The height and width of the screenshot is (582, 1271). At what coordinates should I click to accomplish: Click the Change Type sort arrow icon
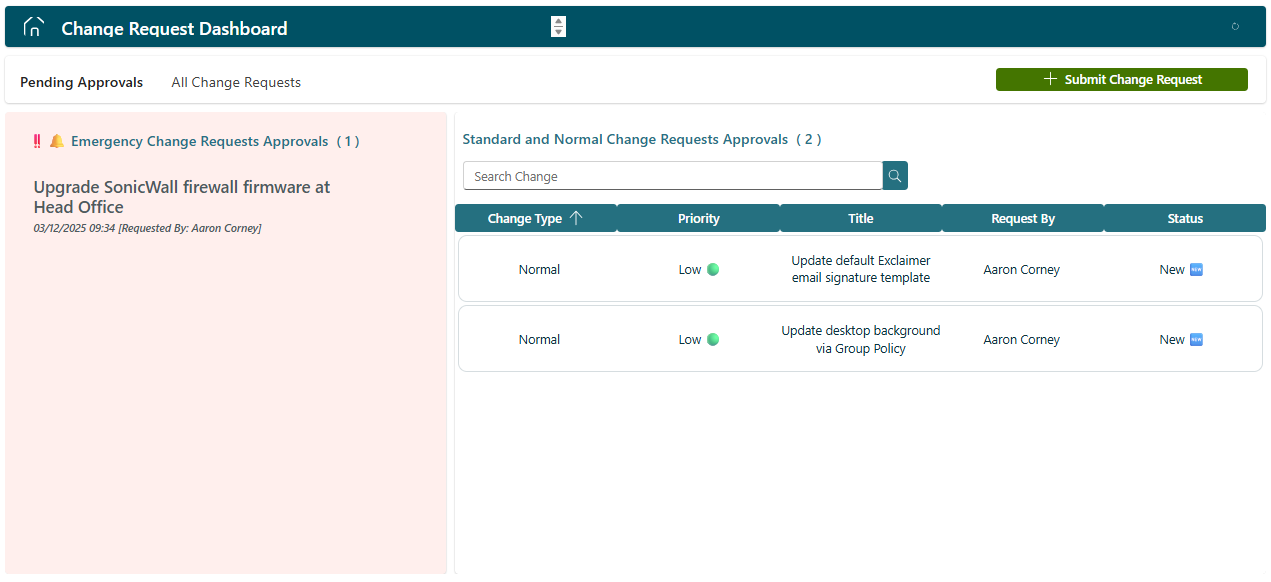tap(576, 218)
